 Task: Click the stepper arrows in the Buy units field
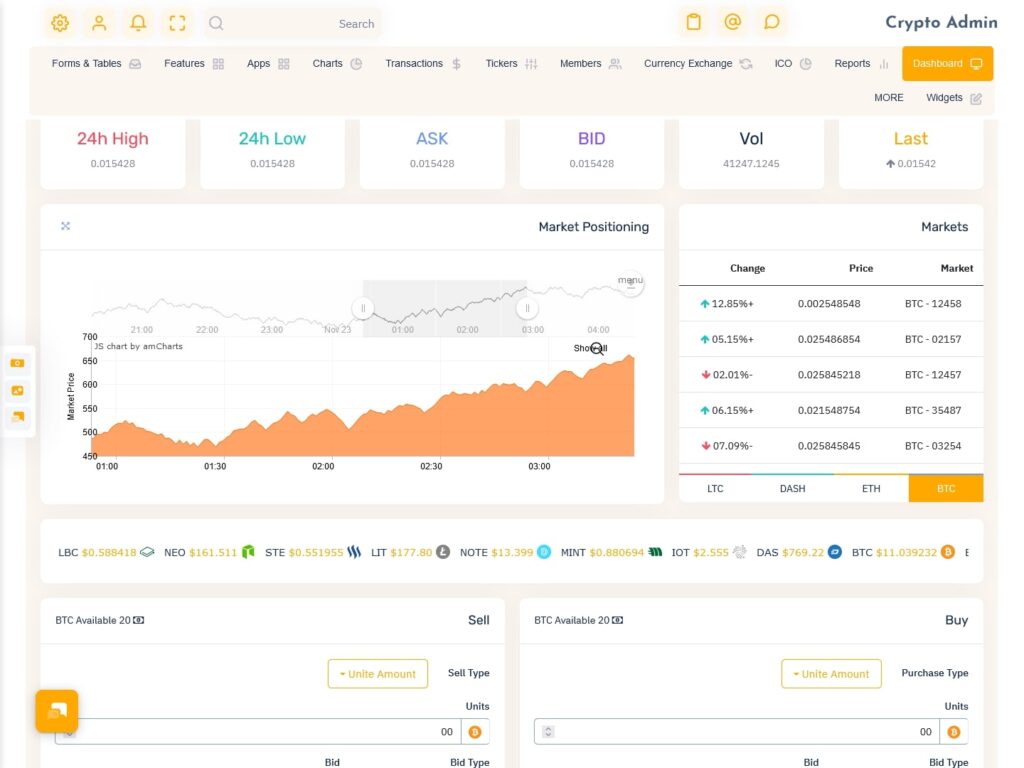click(x=546, y=731)
